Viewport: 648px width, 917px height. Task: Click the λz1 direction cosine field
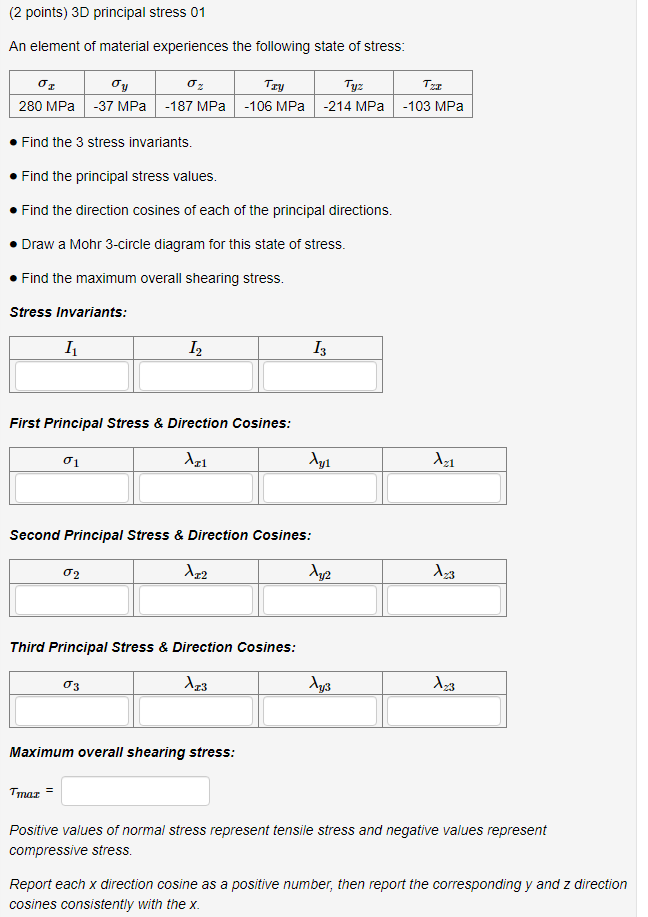coord(443,487)
